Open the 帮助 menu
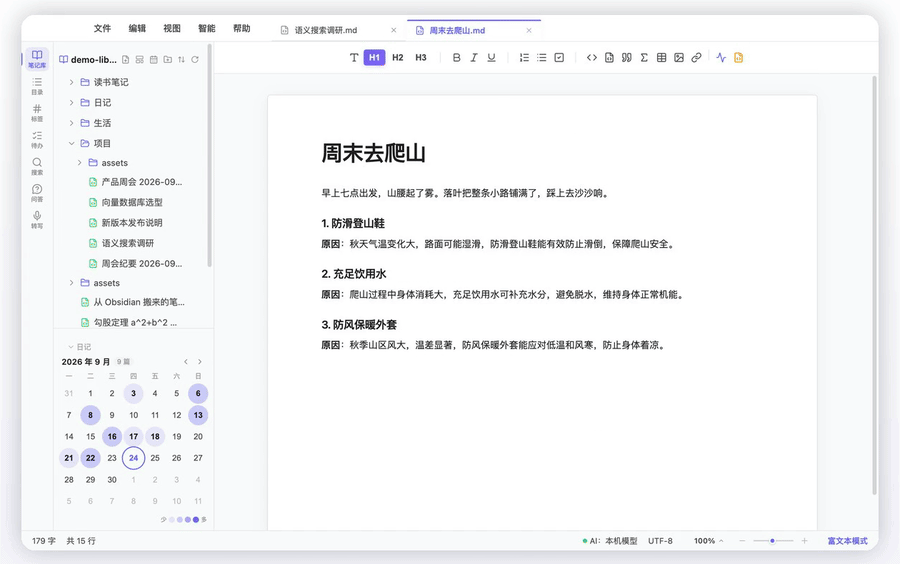 (x=242, y=28)
